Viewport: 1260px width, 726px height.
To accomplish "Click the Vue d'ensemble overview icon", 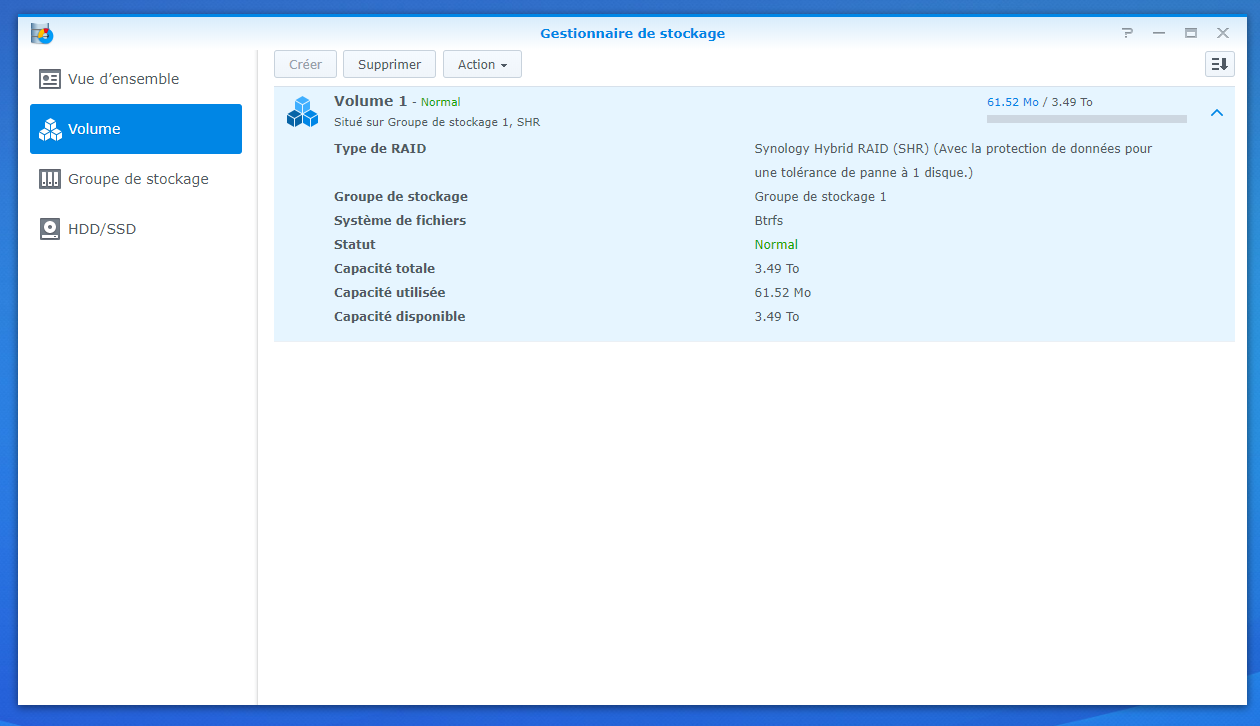I will 50,79.
